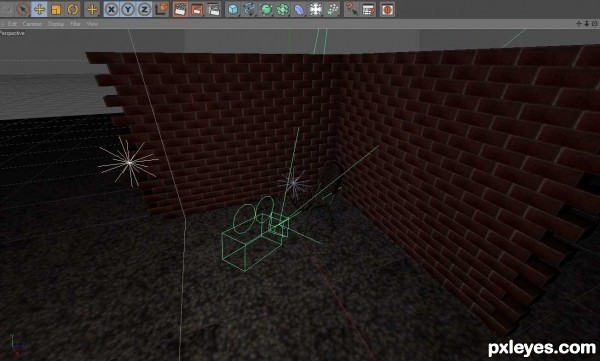Toggle the Z axis lock
This screenshot has height=361, width=600.
point(144,9)
